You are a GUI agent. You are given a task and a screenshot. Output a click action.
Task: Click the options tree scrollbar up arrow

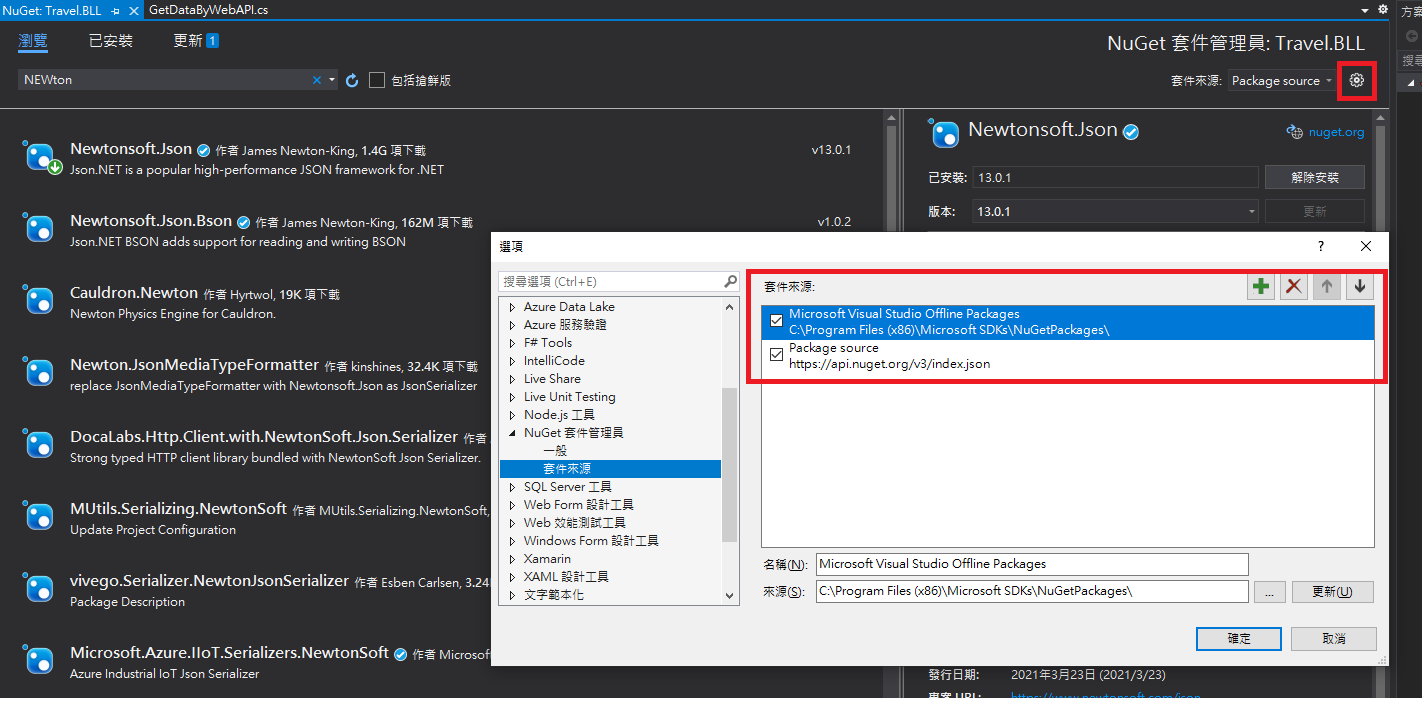[x=730, y=308]
